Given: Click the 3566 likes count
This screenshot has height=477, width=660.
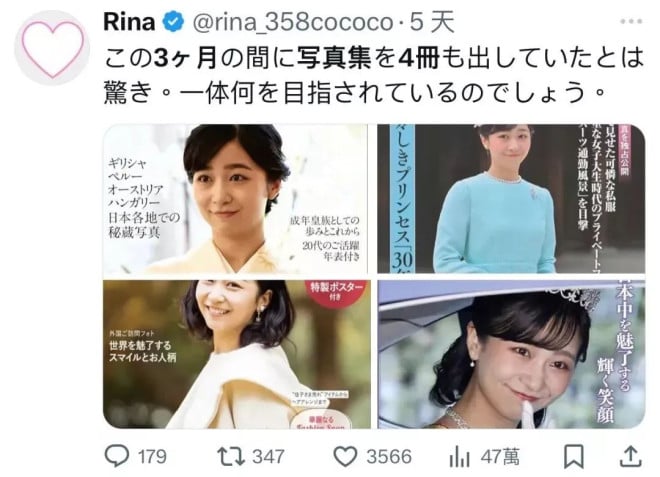Looking at the screenshot, I should [x=389, y=457].
